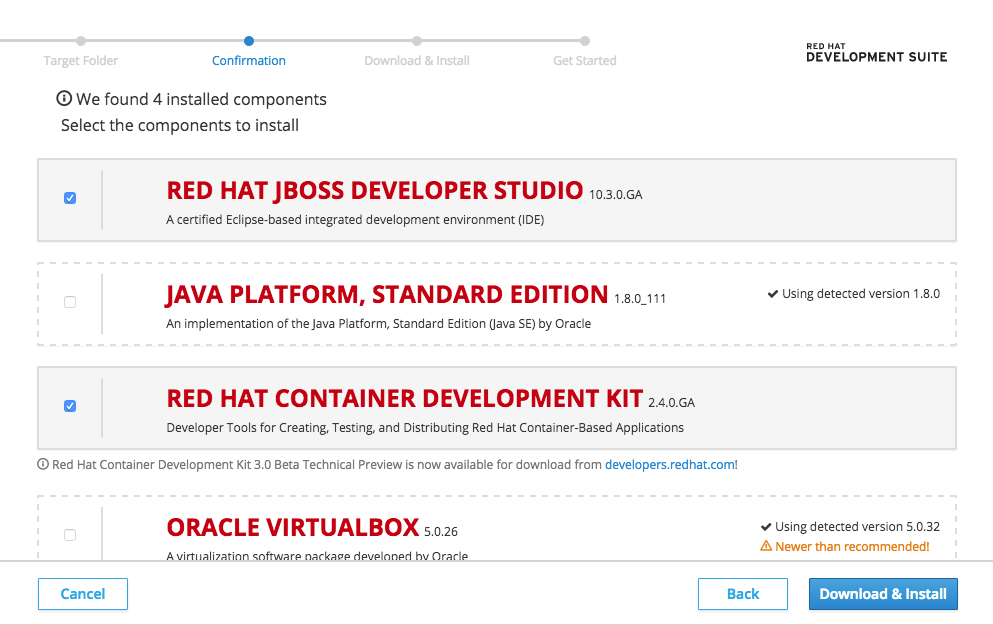
Task: Click Developer Tools container description text
Action: point(425,427)
